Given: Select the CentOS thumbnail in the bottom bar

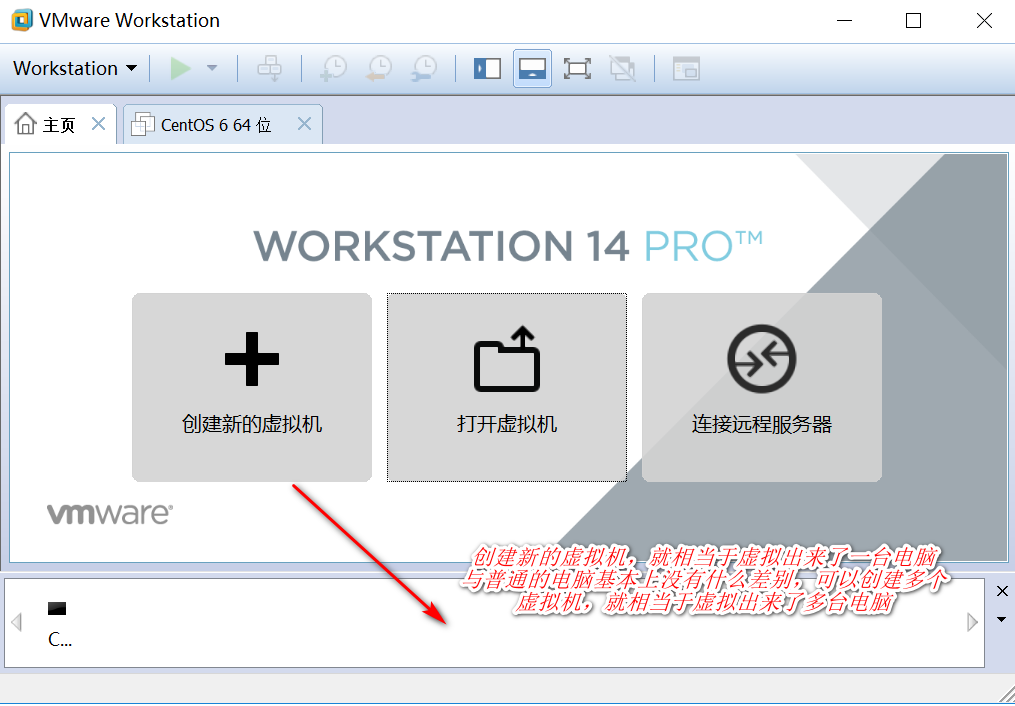Looking at the screenshot, I should pyautogui.click(x=58, y=624).
